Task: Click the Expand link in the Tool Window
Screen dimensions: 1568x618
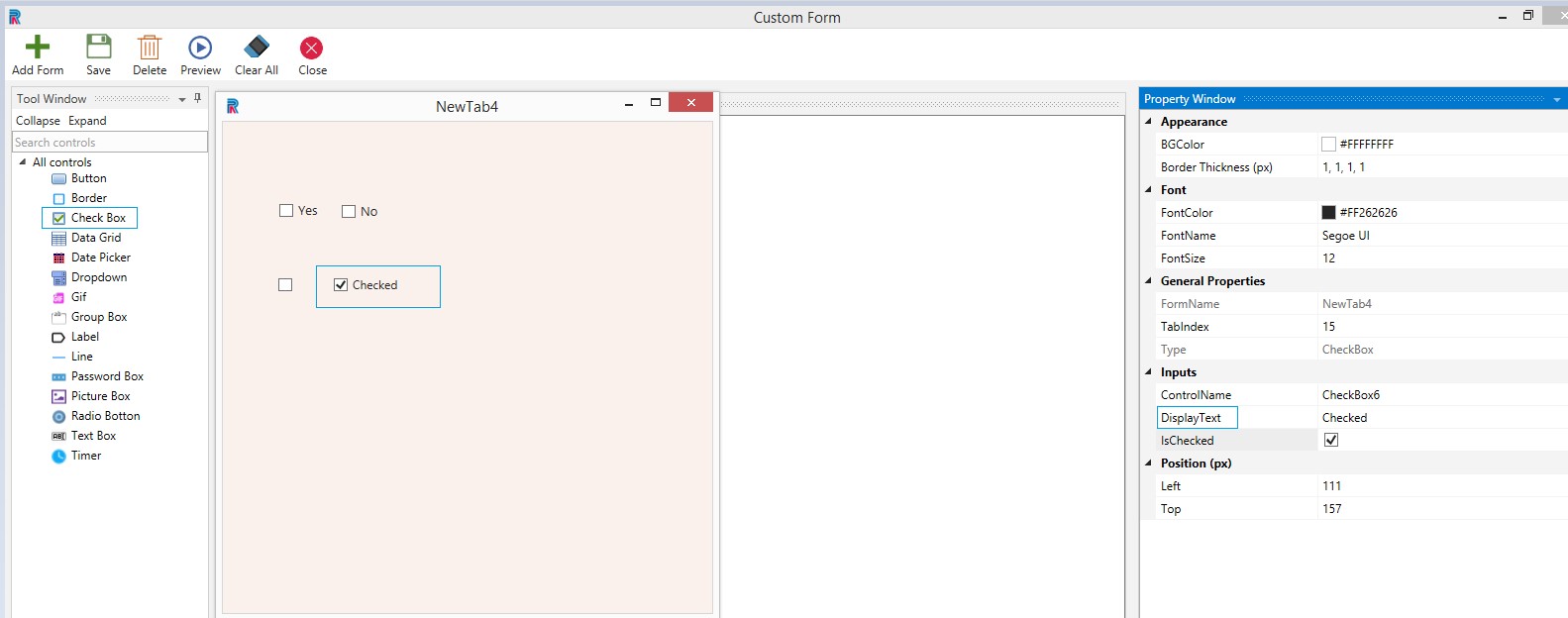Action: tap(87, 121)
